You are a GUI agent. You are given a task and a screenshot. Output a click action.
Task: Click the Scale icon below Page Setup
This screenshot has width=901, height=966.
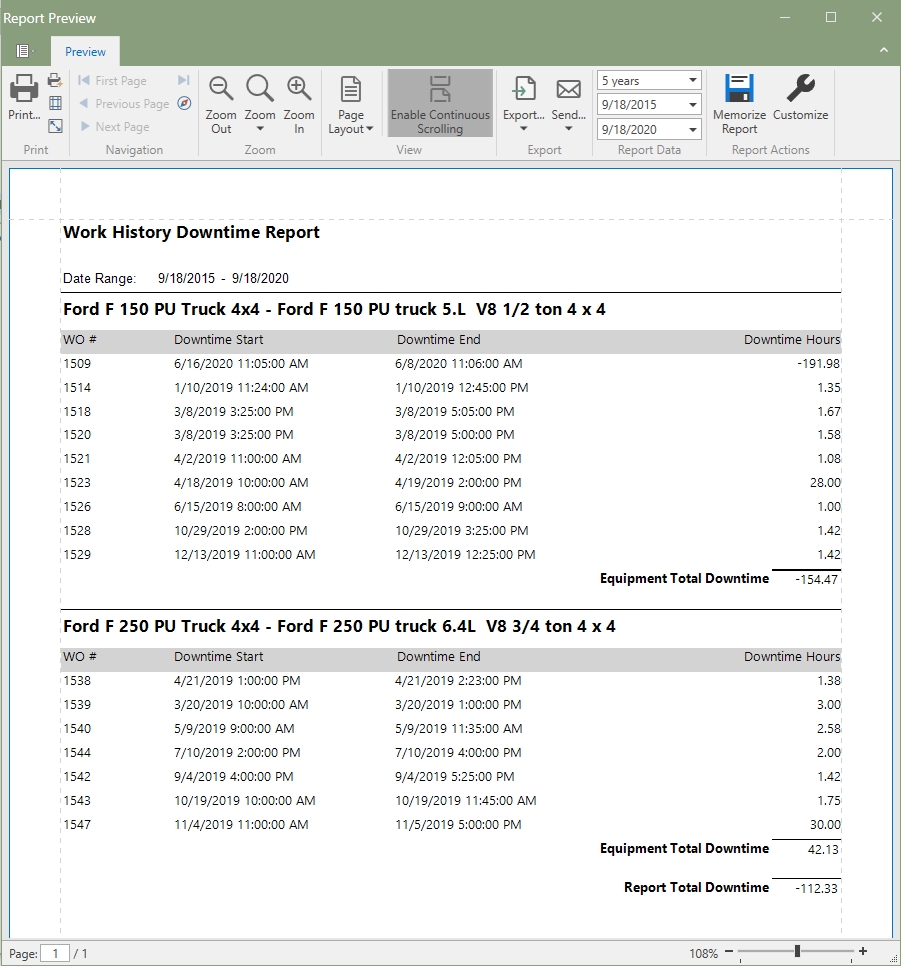(55, 126)
